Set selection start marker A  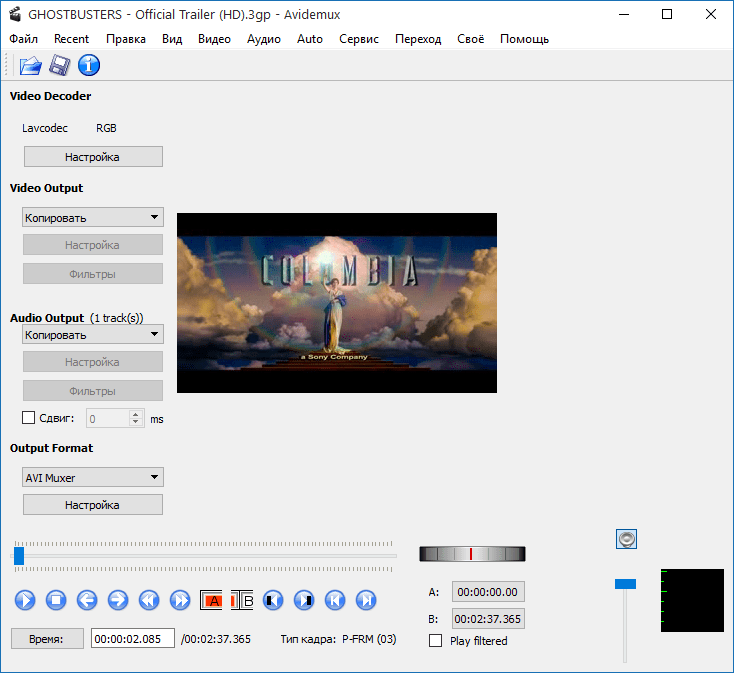tap(211, 600)
